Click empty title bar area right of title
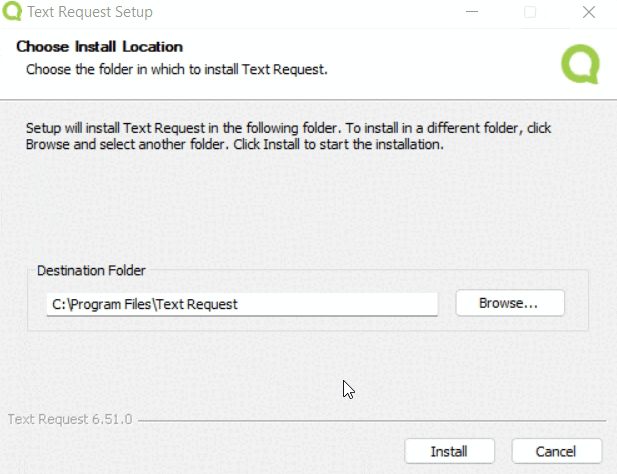 click(300, 13)
